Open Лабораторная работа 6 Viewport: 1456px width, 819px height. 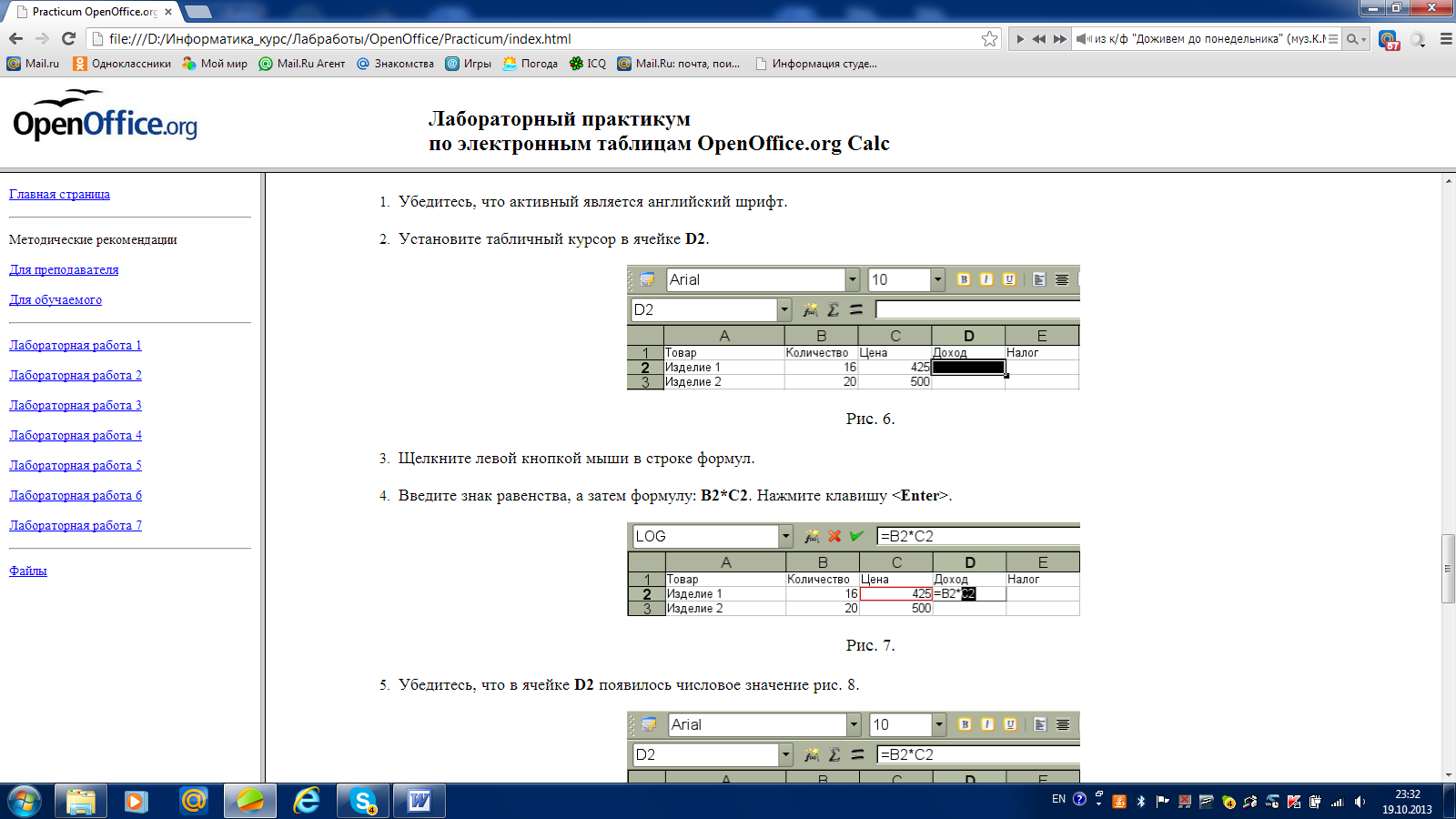[x=76, y=495]
